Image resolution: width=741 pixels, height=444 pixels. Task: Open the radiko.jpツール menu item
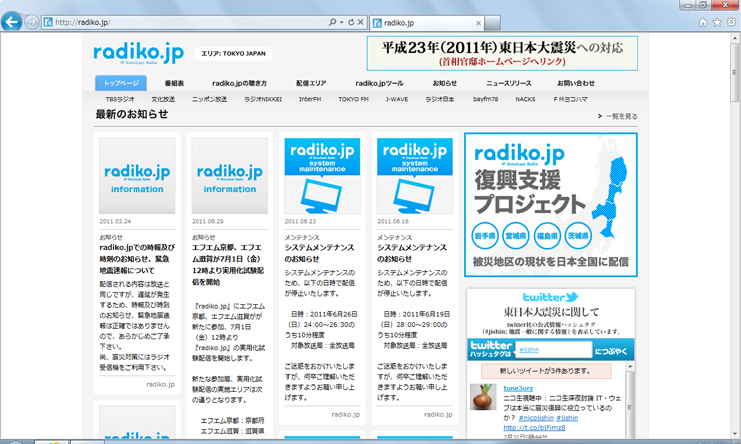[x=379, y=83]
